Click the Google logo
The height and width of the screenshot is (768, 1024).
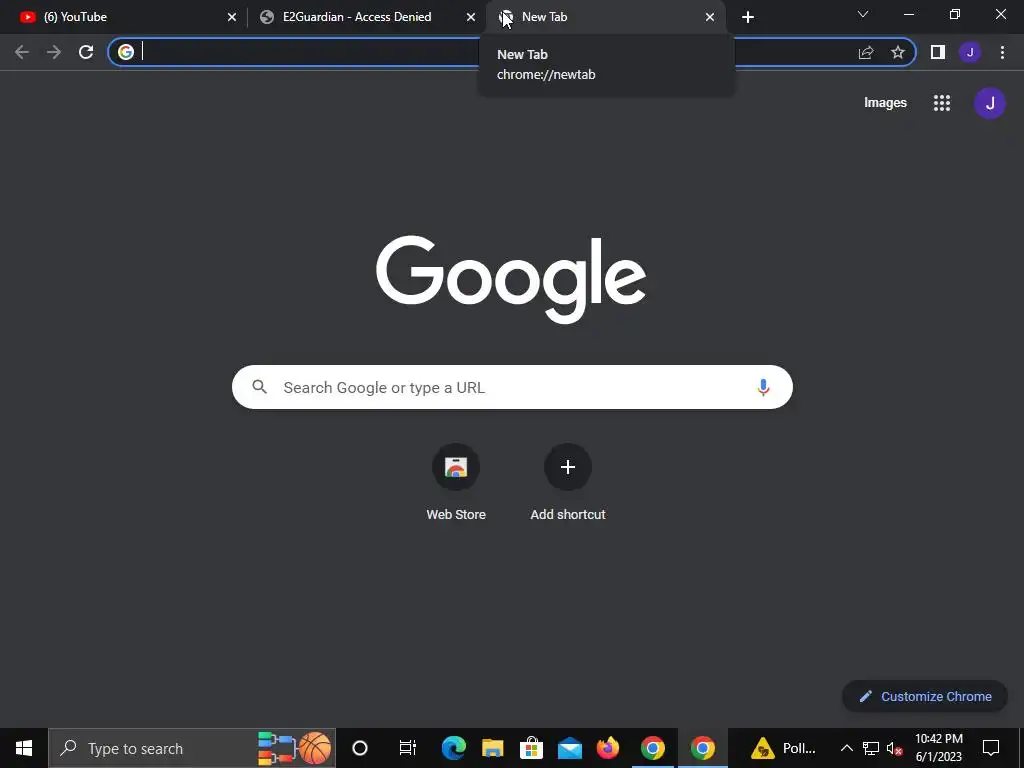tap(511, 279)
